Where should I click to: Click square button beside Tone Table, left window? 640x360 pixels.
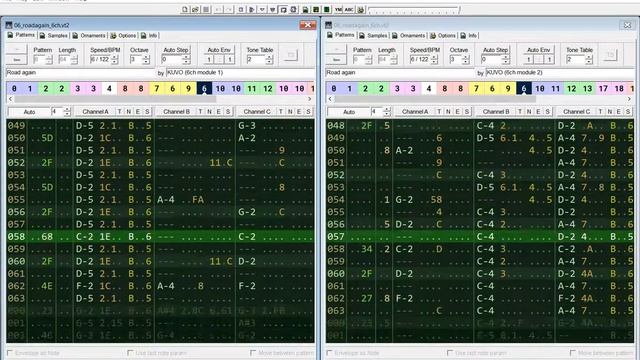pyautogui.click(x=291, y=55)
